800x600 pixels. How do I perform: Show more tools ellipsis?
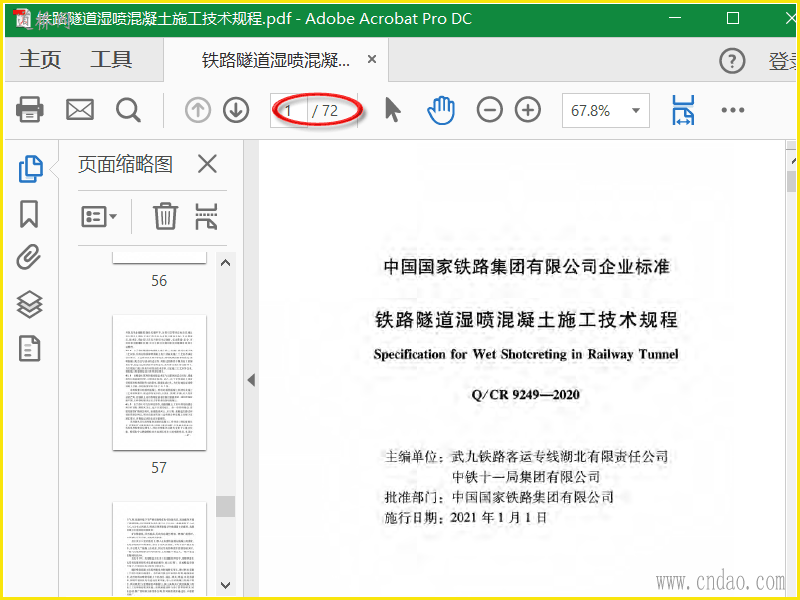click(733, 110)
